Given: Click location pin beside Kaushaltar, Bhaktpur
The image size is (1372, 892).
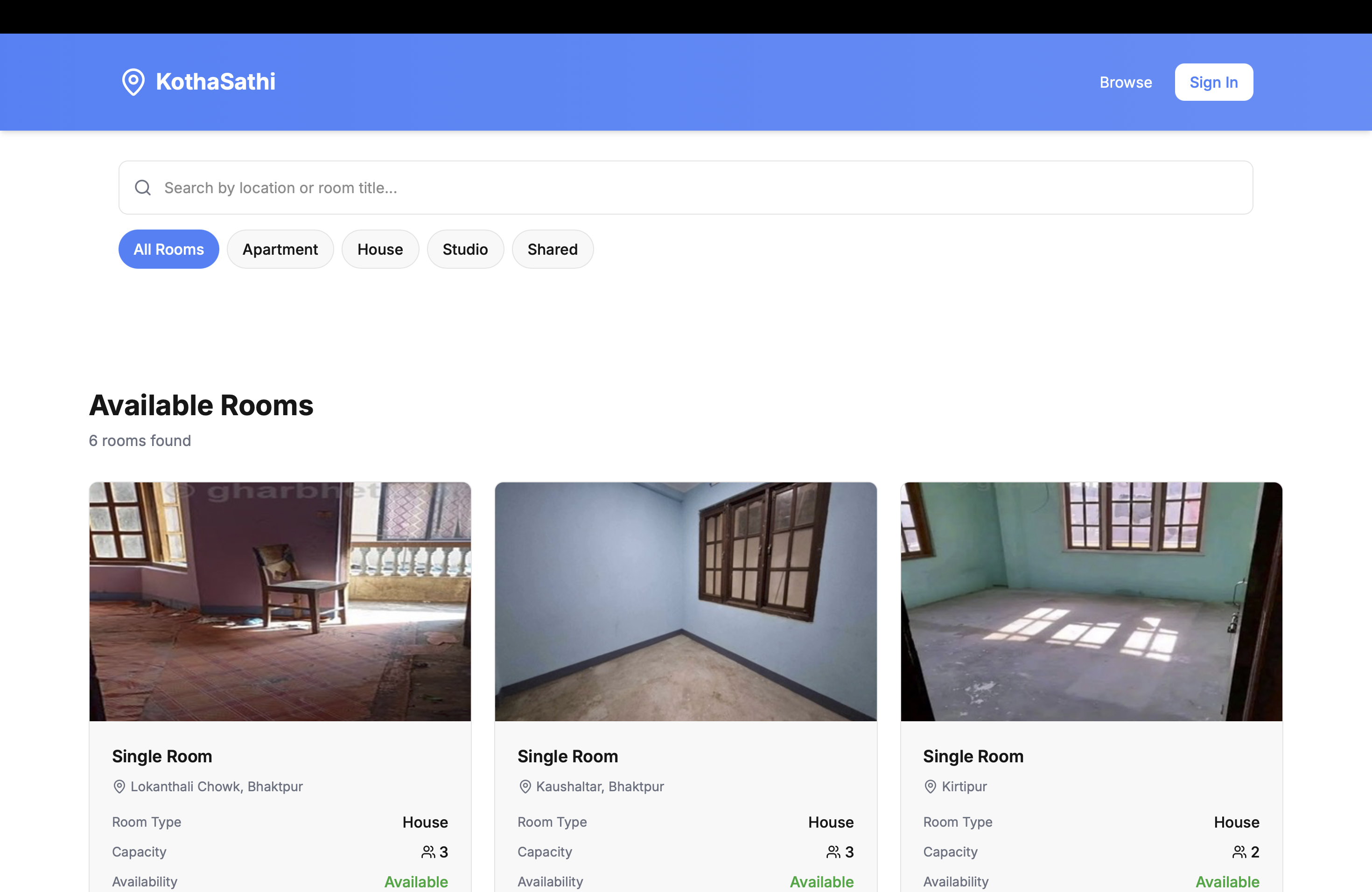Looking at the screenshot, I should coord(525,787).
